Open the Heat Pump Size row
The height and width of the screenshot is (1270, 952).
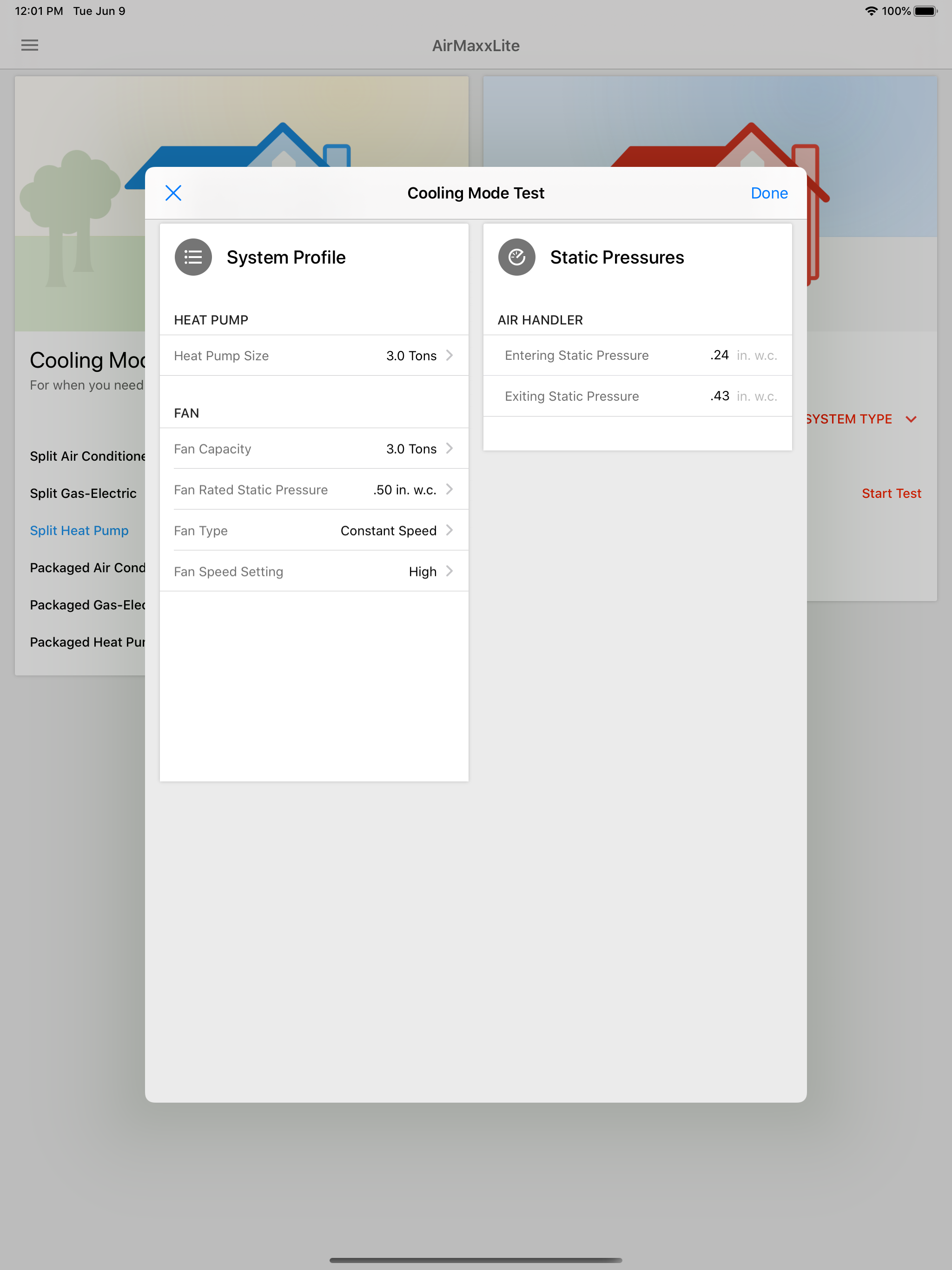pos(314,356)
